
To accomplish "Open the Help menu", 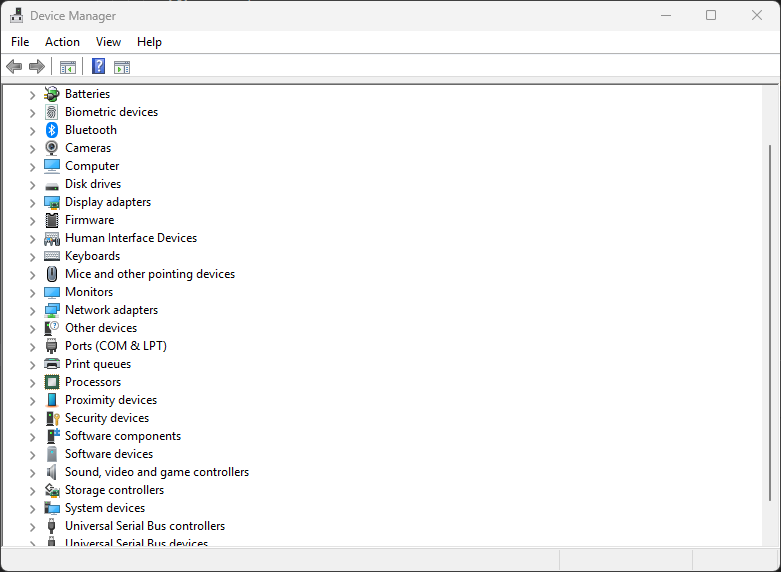I will point(149,42).
